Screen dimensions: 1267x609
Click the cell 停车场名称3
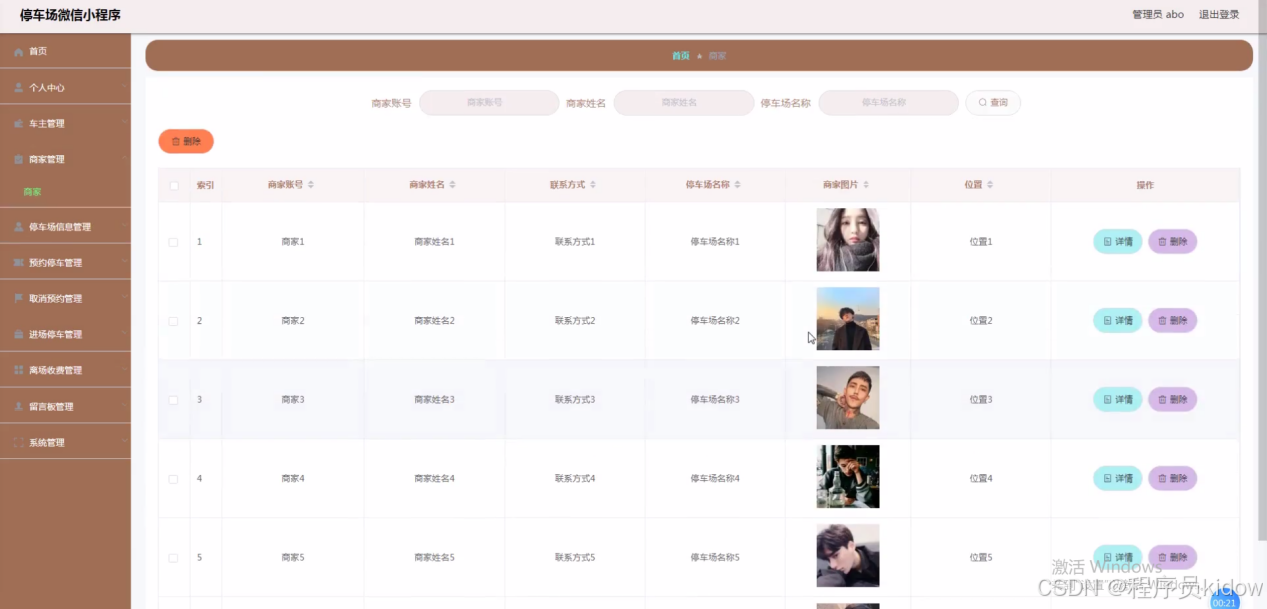pos(715,400)
